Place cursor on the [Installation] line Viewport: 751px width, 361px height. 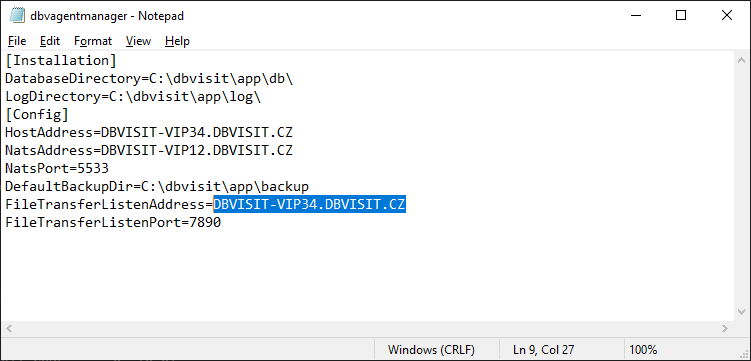coord(61,61)
